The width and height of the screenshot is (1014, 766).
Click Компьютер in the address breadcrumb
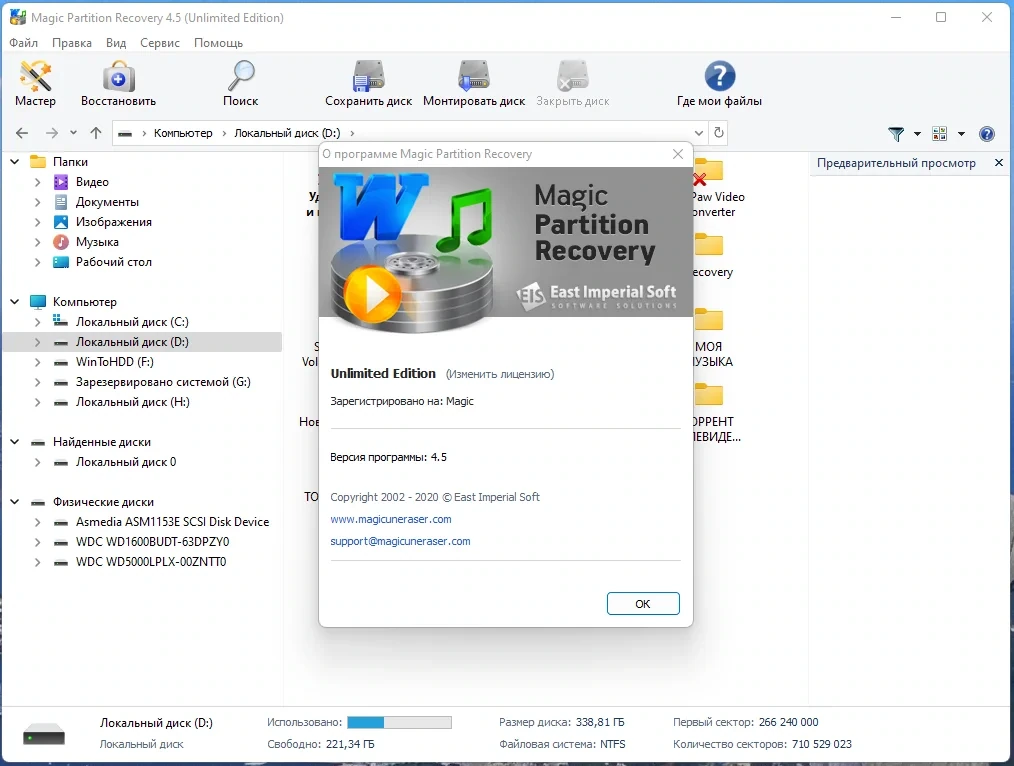coord(183,133)
